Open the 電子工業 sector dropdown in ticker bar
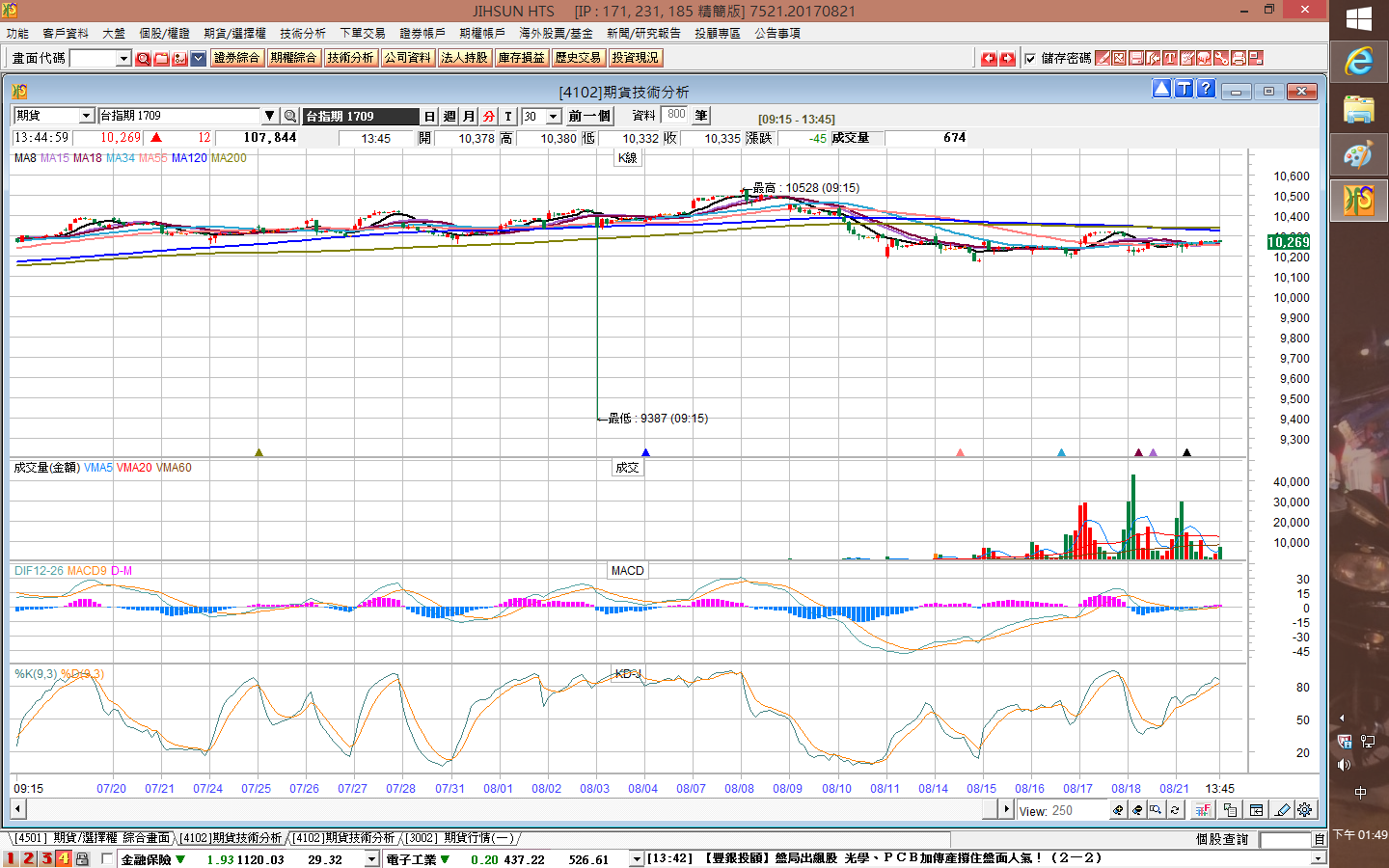 637,858
